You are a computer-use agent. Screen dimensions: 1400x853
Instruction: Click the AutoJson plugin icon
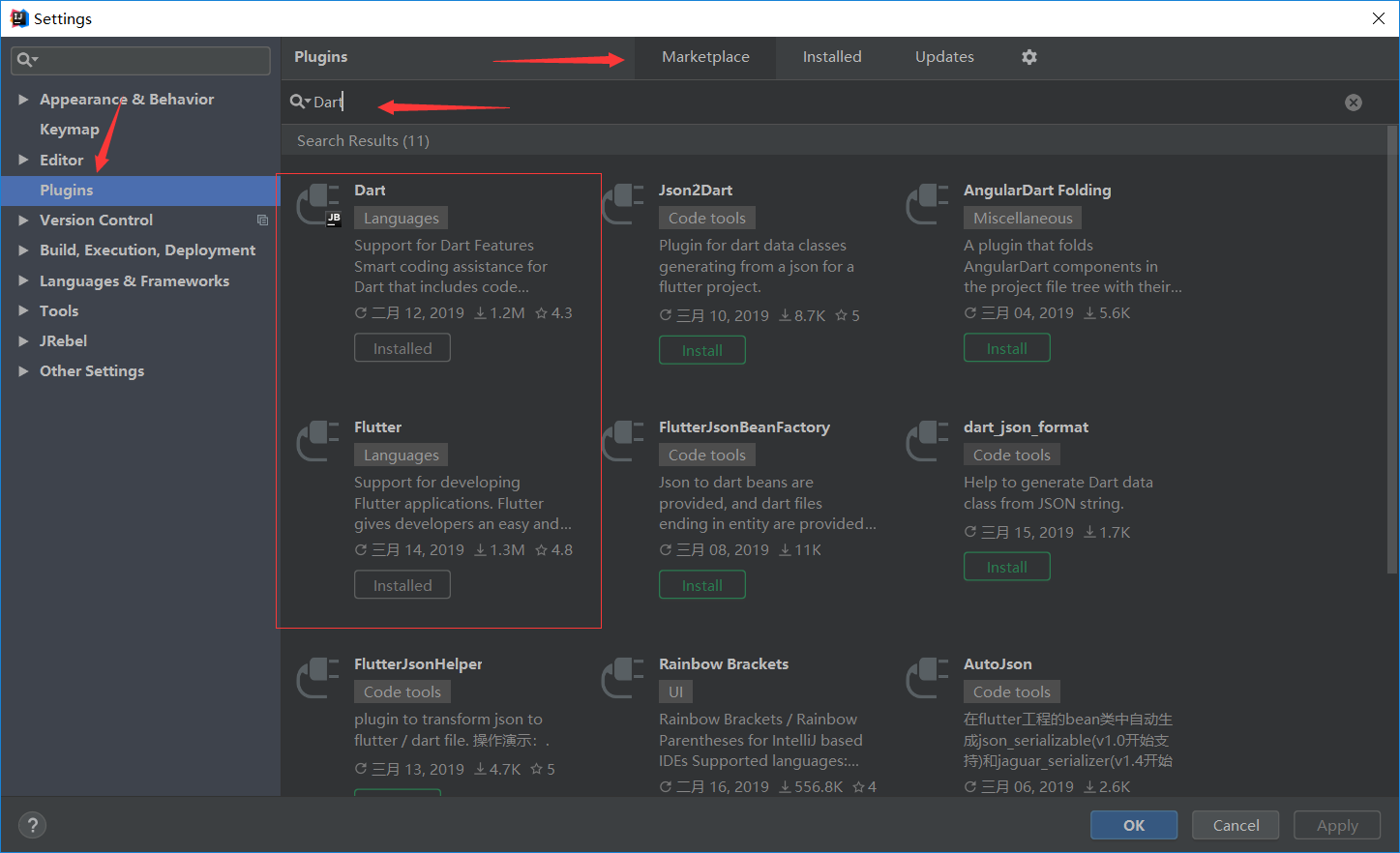pos(928,679)
